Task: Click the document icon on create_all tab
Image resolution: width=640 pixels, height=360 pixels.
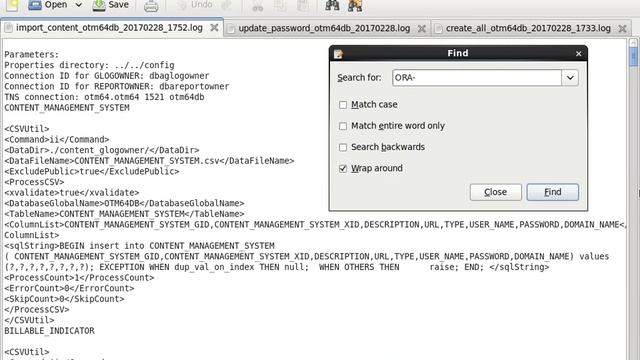Action: (x=438, y=28)
